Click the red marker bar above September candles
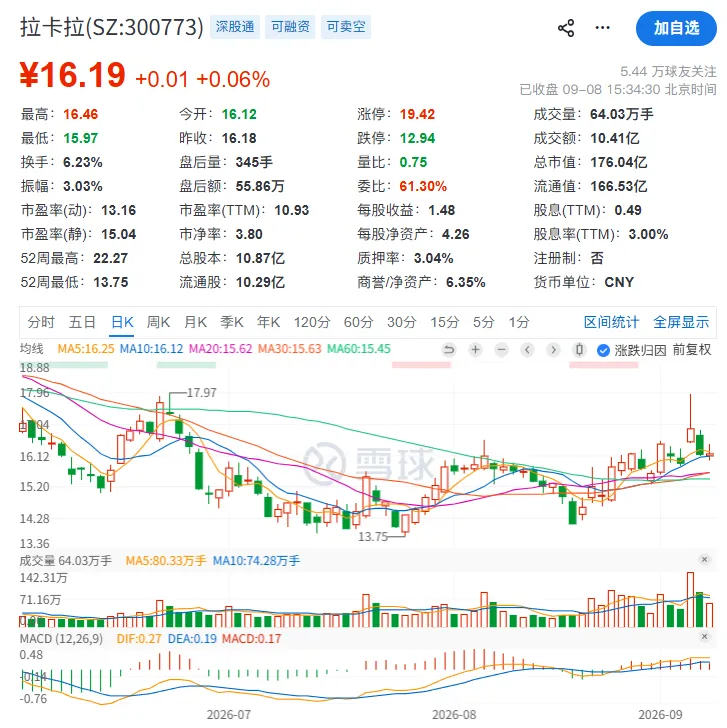The image size is (727, 728). (603, 365)
